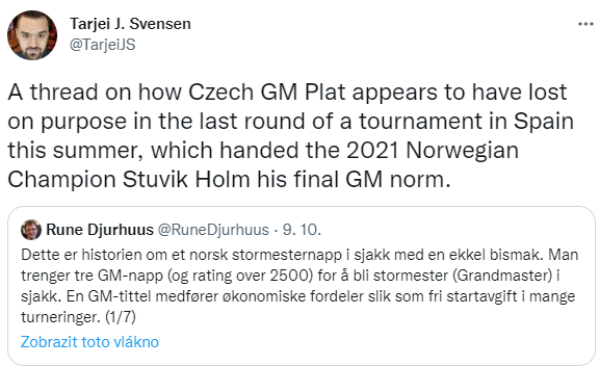Click the 'tournament in Spain' line of tweet

290,122
